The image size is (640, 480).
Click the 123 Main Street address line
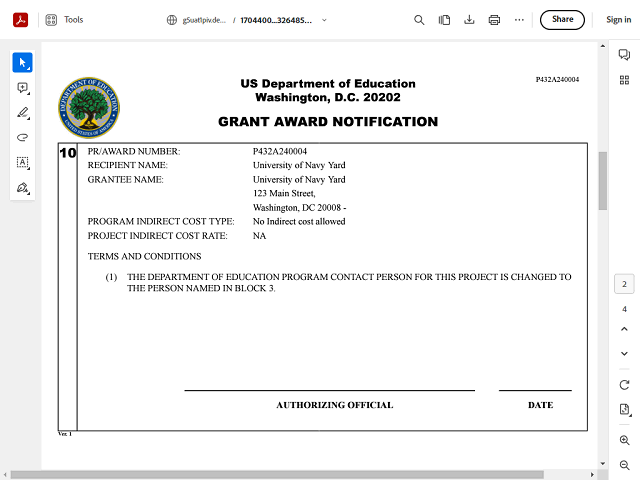(284, 193)
